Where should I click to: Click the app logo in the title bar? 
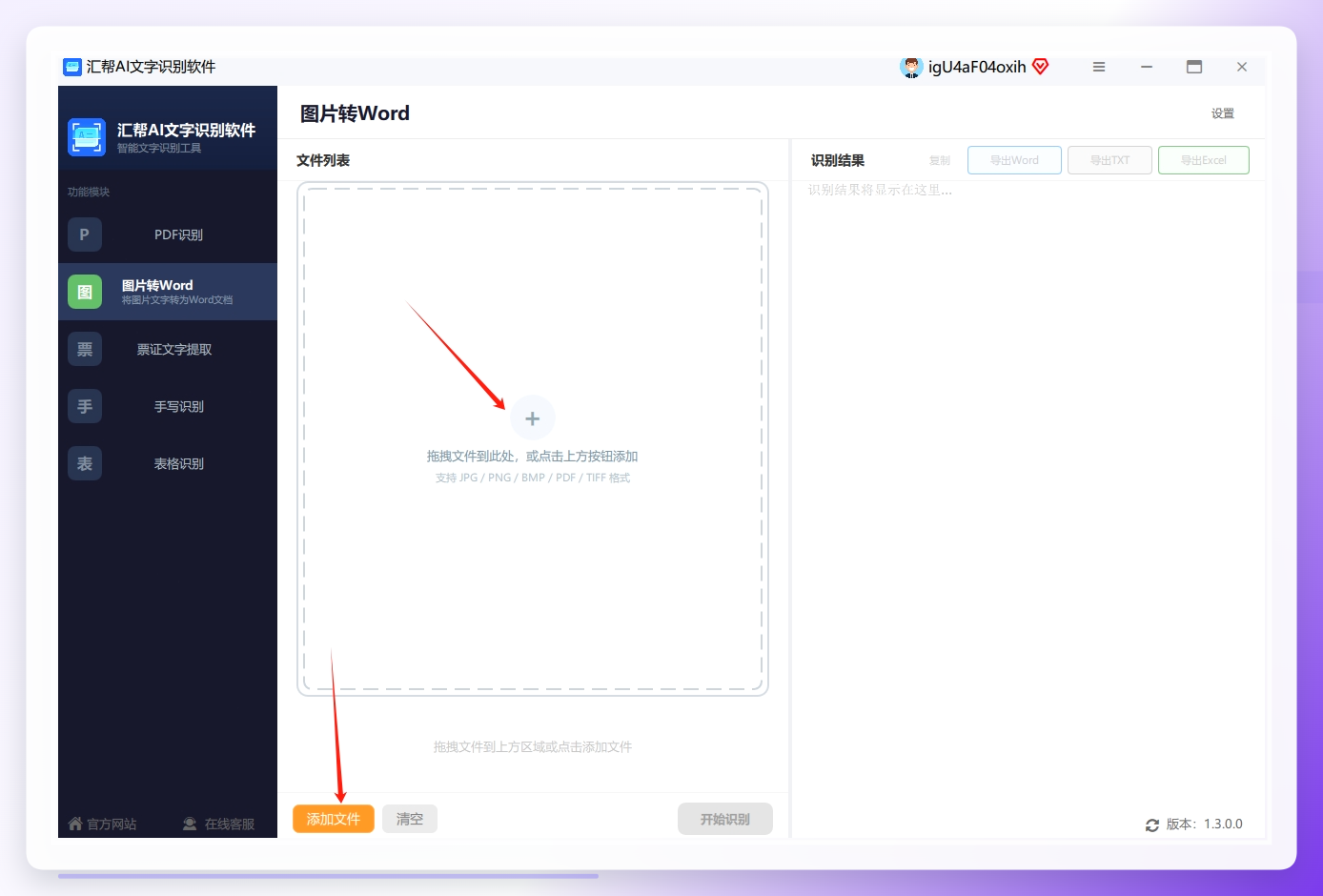(x=72, y=67)
